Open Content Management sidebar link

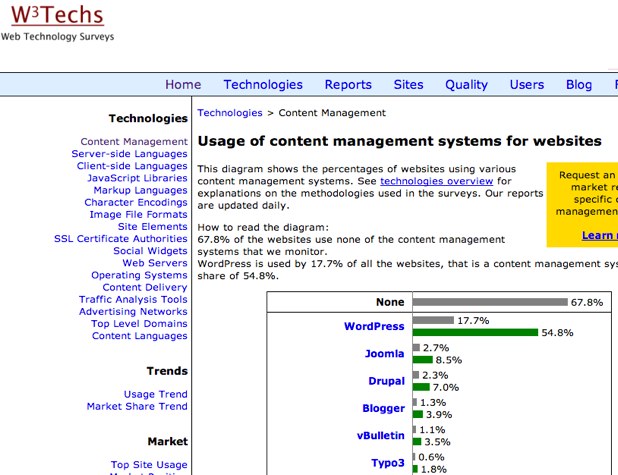[134, 142]
